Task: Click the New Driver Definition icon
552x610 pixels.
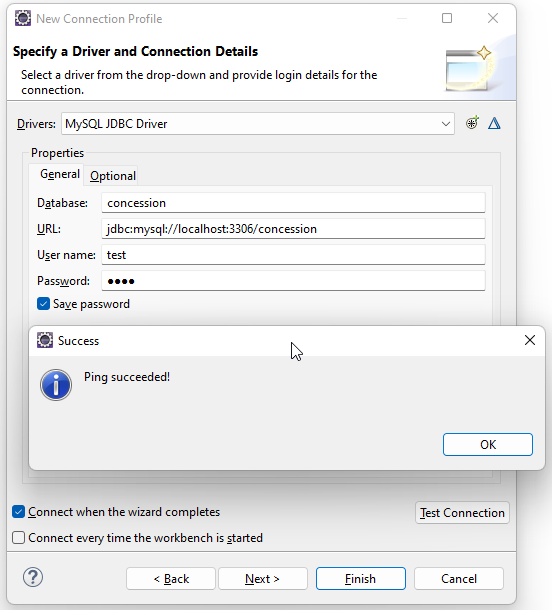Action: coord(472,123)
